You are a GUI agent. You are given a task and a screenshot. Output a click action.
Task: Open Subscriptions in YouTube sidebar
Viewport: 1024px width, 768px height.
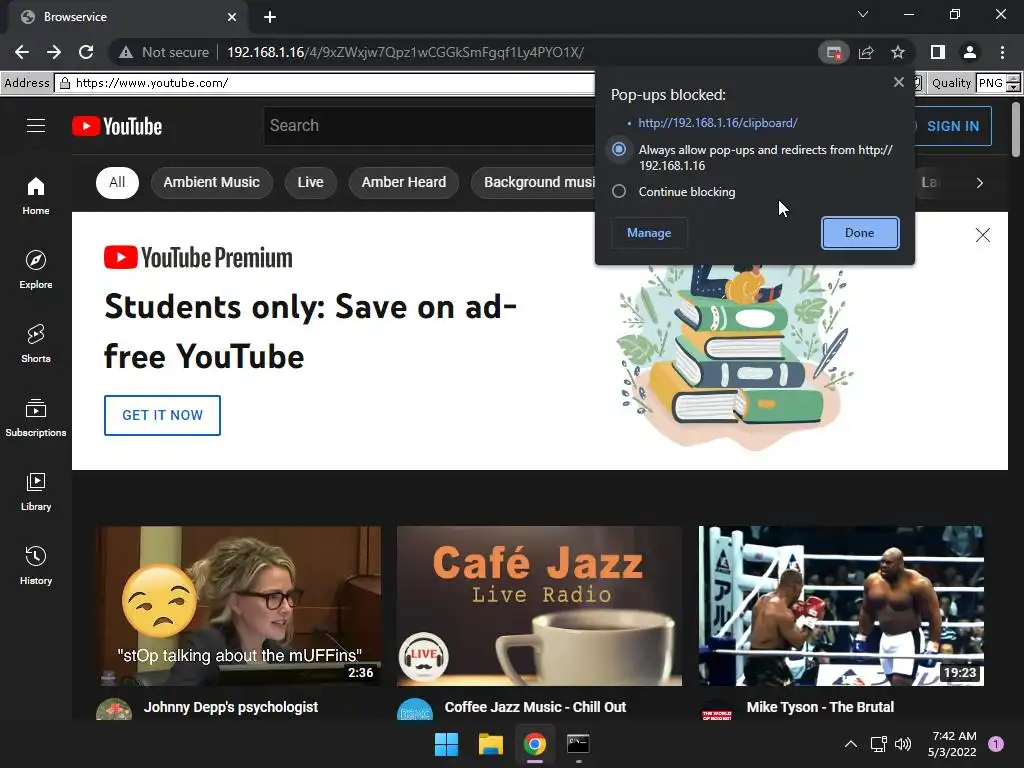36,417
